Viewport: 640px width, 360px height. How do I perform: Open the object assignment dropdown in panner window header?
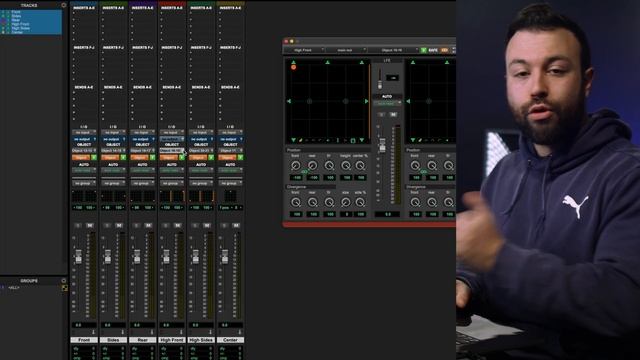(x=394, y=50)
